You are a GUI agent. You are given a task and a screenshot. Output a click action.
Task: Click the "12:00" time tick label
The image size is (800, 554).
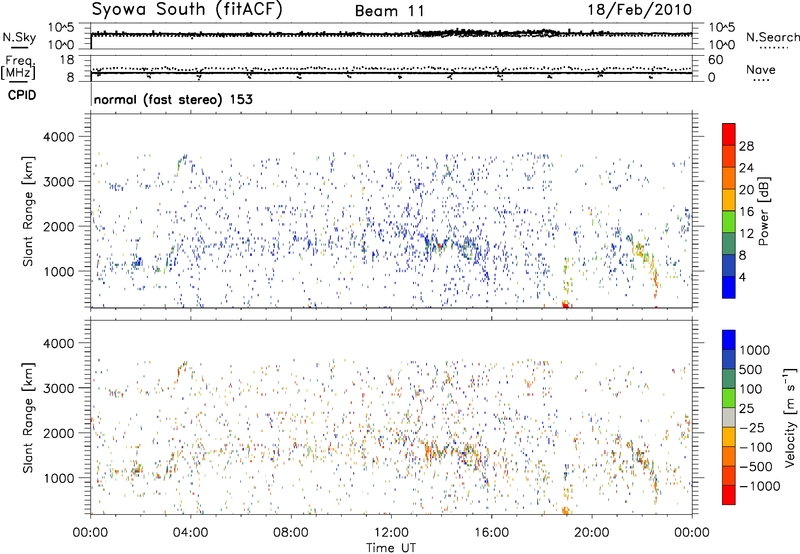391,533
